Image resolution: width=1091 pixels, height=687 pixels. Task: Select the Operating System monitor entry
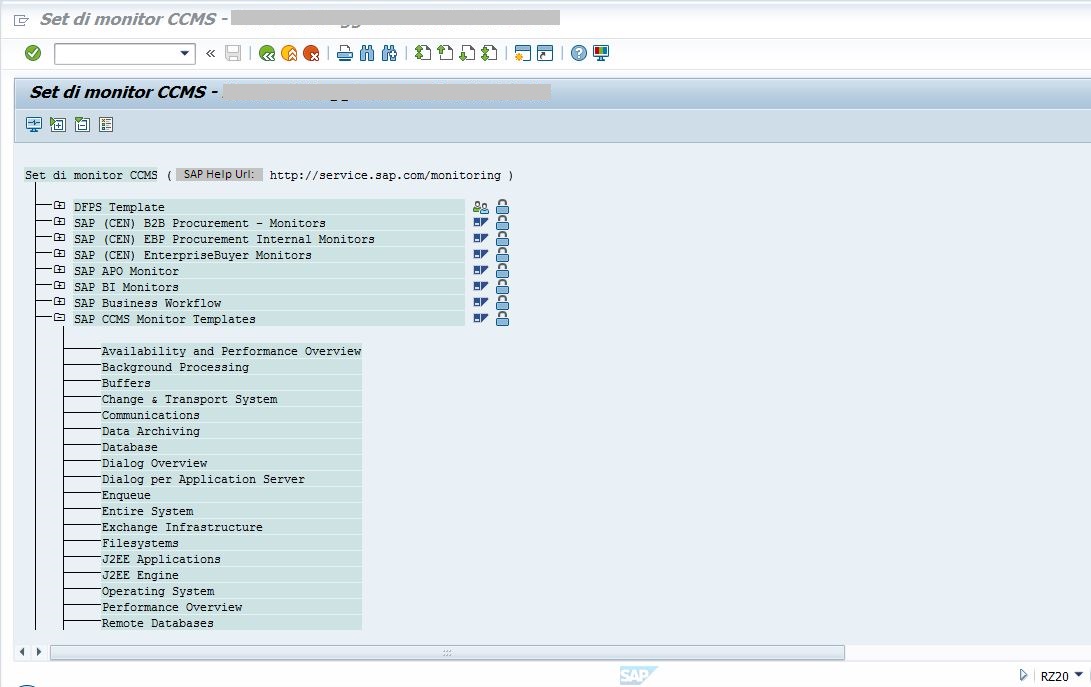[158, 591]
